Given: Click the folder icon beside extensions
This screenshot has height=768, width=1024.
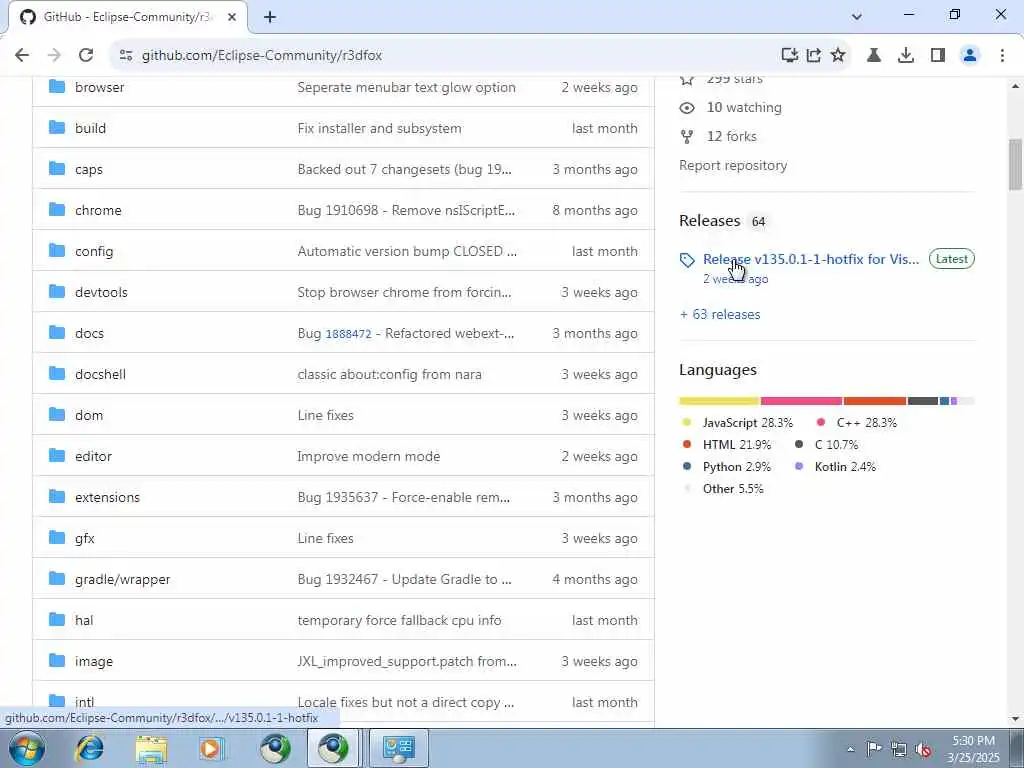Looking at the screenshot, I should [x=57, y=497].
